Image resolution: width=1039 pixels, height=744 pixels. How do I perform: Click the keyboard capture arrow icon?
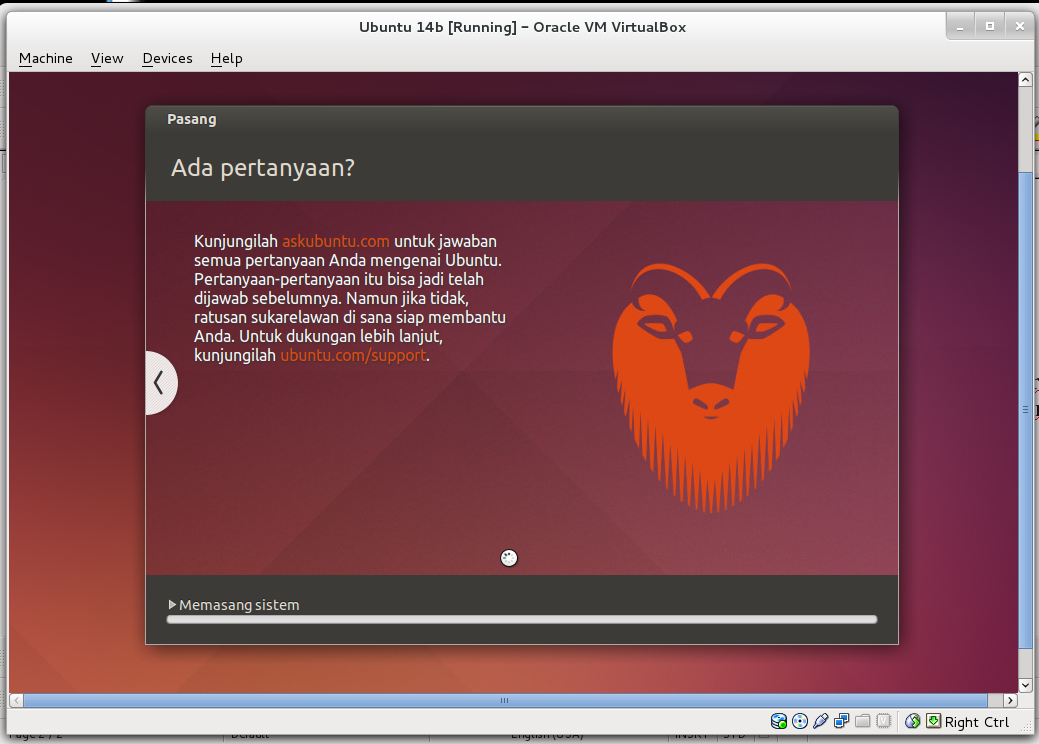click(935, 721)
